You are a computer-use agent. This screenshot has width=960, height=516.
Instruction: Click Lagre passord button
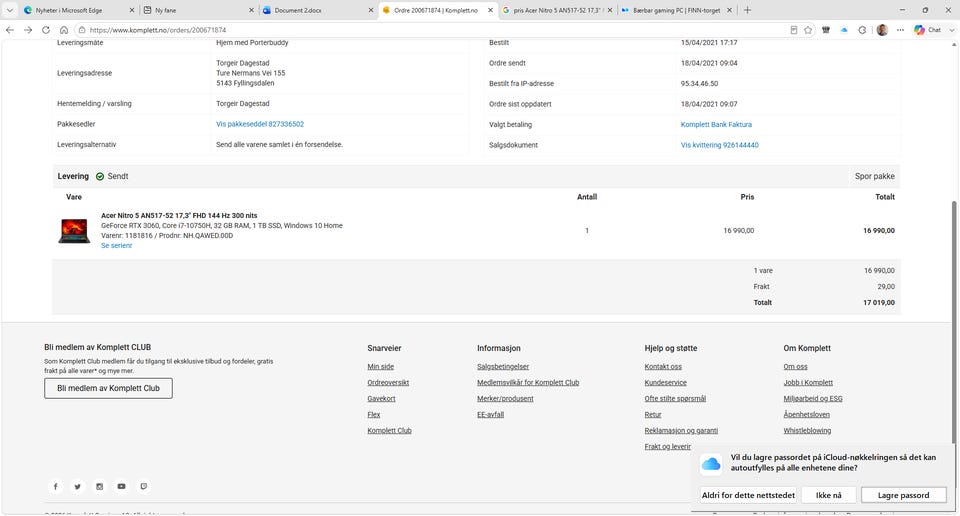(x=904, y=495)
